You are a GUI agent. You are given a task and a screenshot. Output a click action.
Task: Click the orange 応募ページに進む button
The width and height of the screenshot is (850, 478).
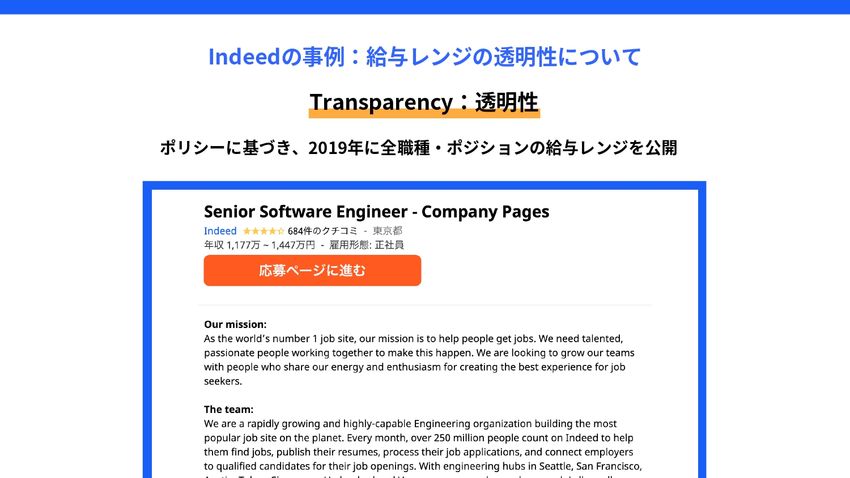click(312, 270)
